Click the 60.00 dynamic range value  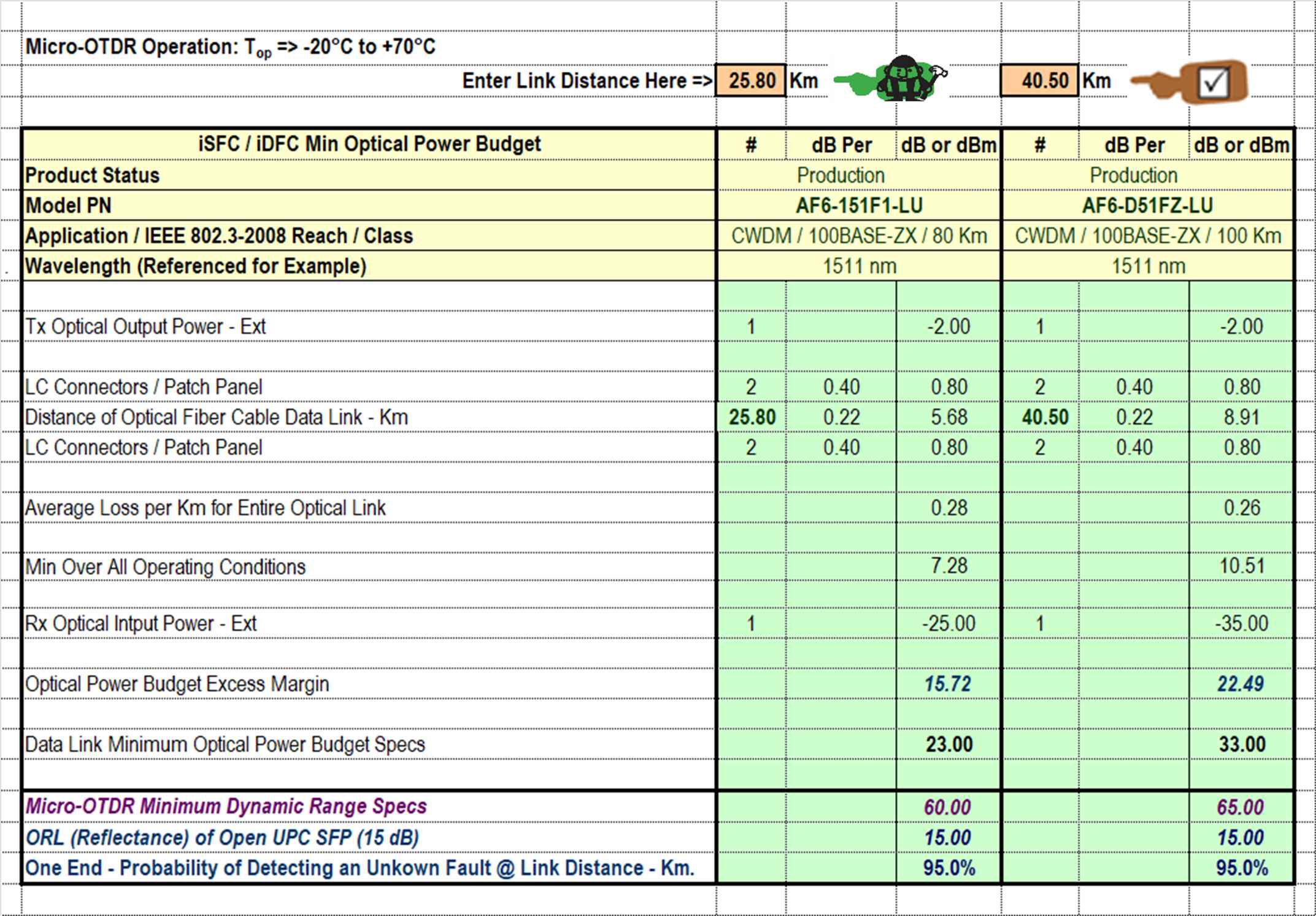point(948,807)
